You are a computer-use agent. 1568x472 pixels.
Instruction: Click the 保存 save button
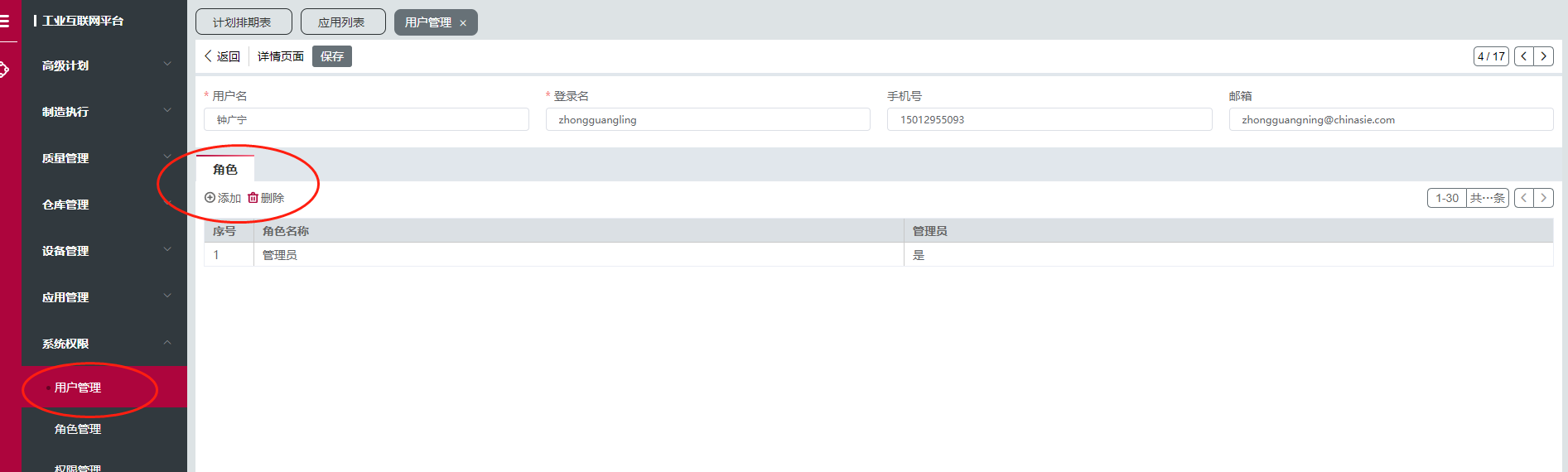[331, 56]
